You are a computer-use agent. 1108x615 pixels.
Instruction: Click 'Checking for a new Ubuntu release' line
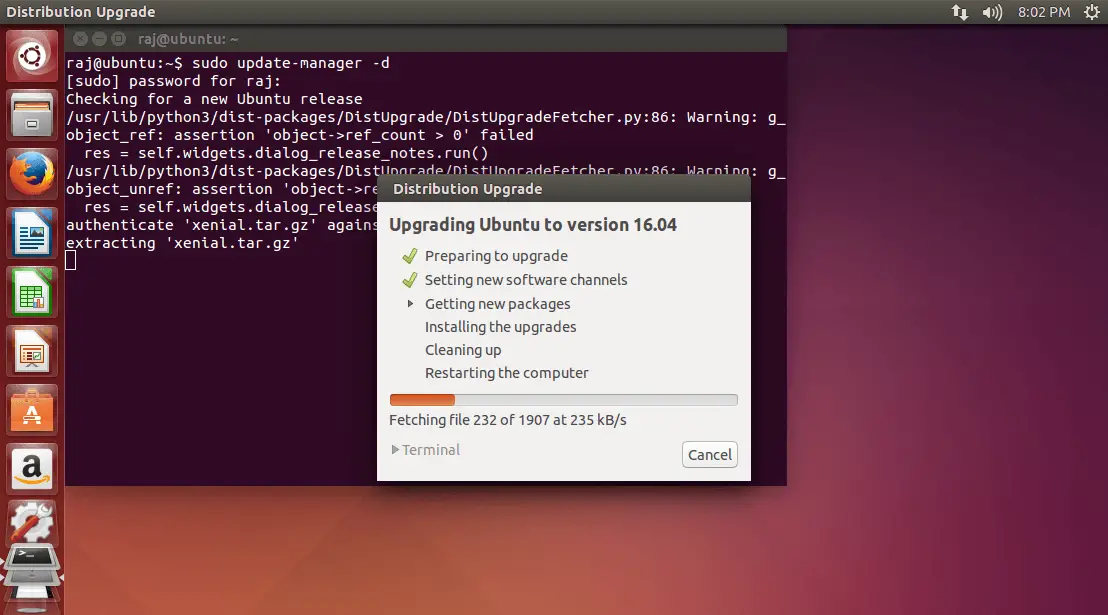pyautogui.click(x=214, y=99)
